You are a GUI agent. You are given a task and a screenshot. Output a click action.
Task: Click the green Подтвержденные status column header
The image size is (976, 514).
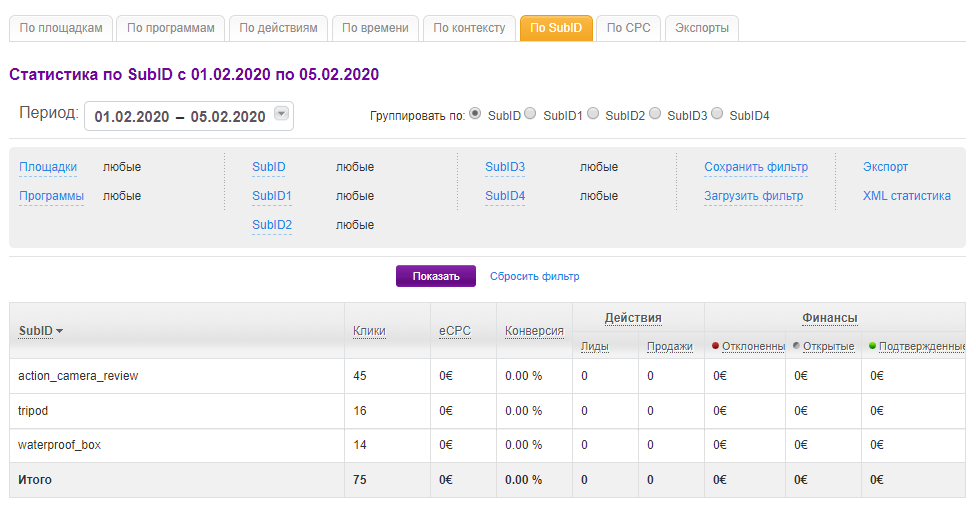(920, 346)
